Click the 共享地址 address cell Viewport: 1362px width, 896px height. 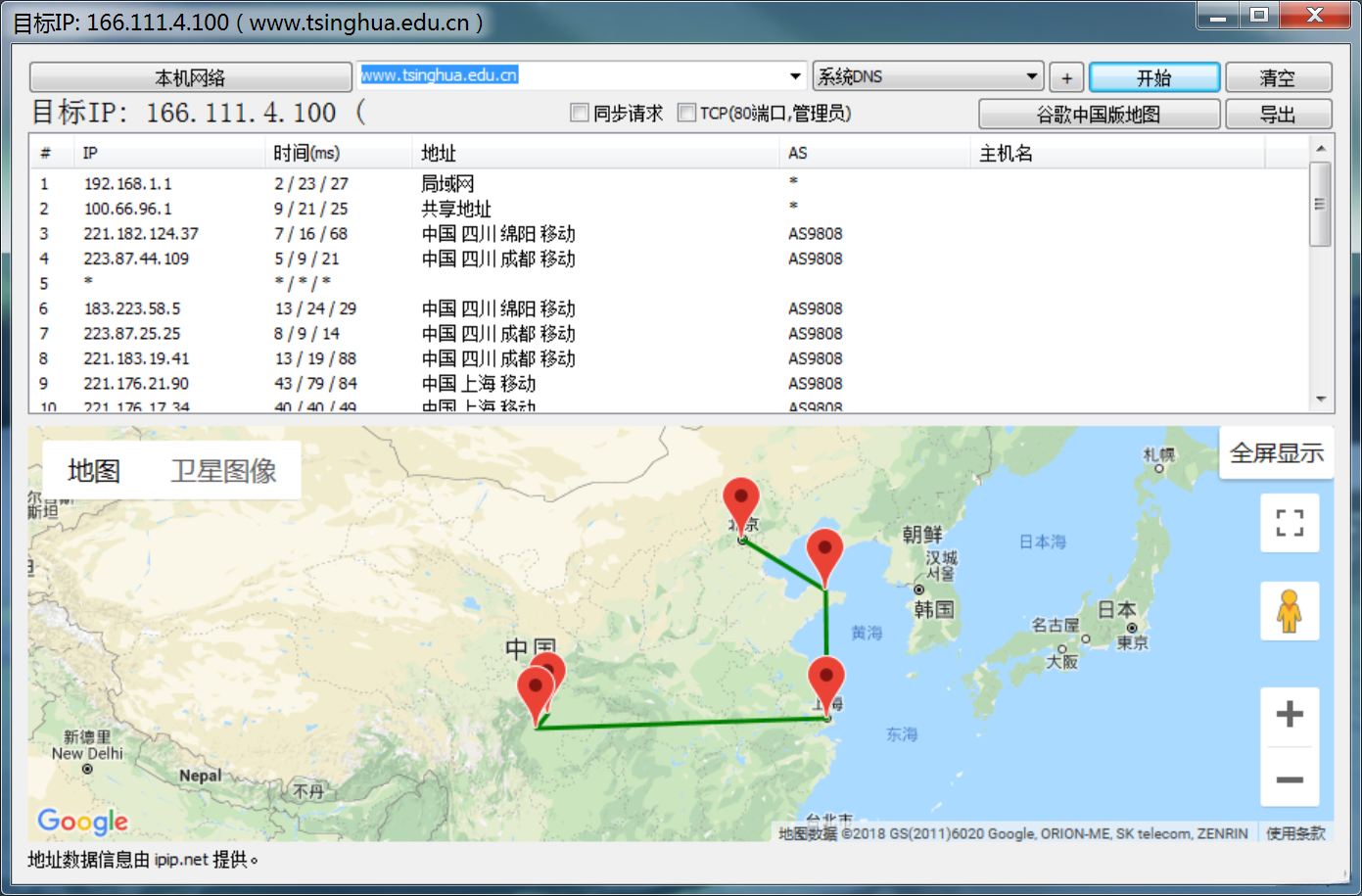pos(456,209)
